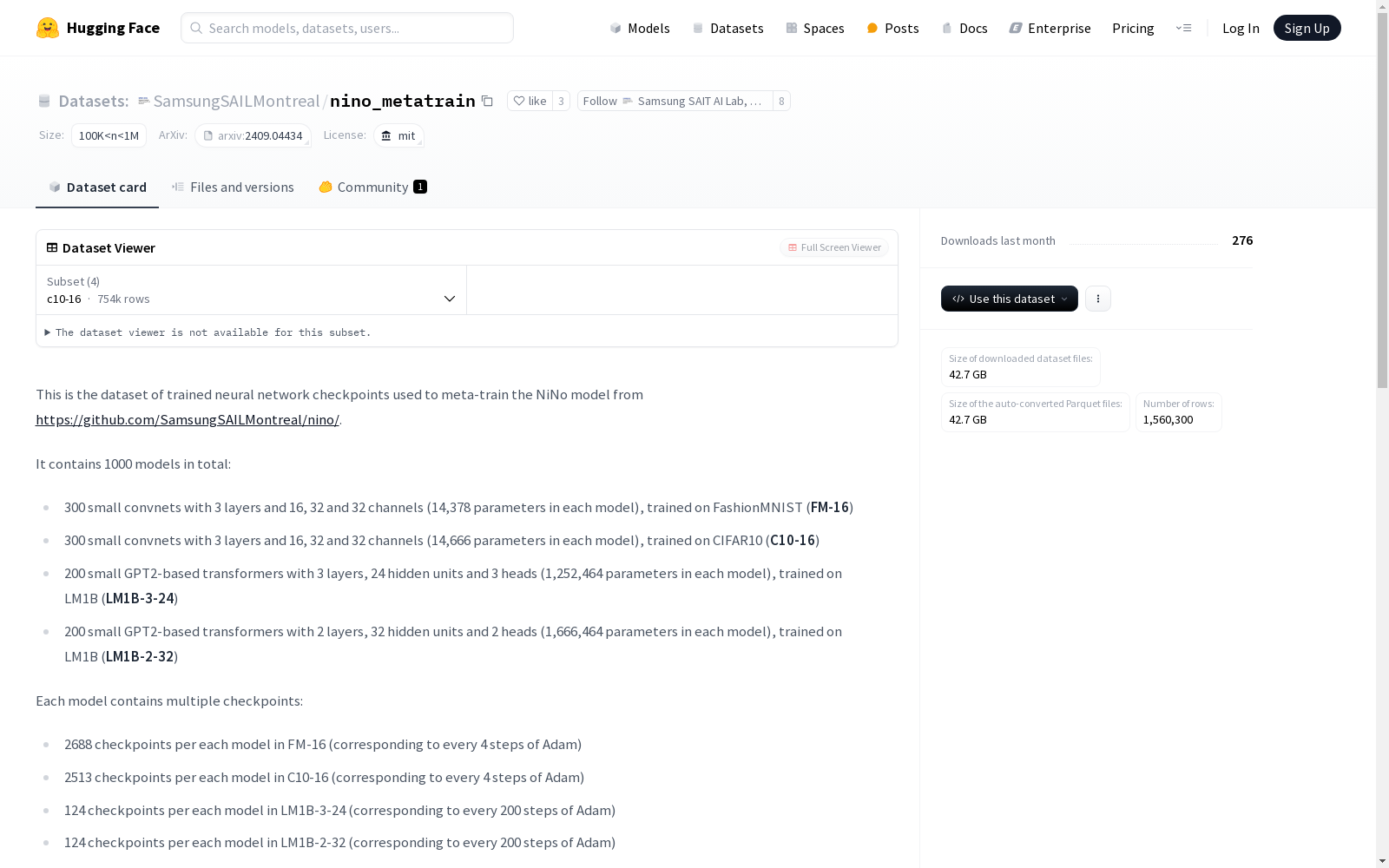The image size is (1389, 868).
Task: Open the Enterprise navigation item
Action: (1050, 28)
